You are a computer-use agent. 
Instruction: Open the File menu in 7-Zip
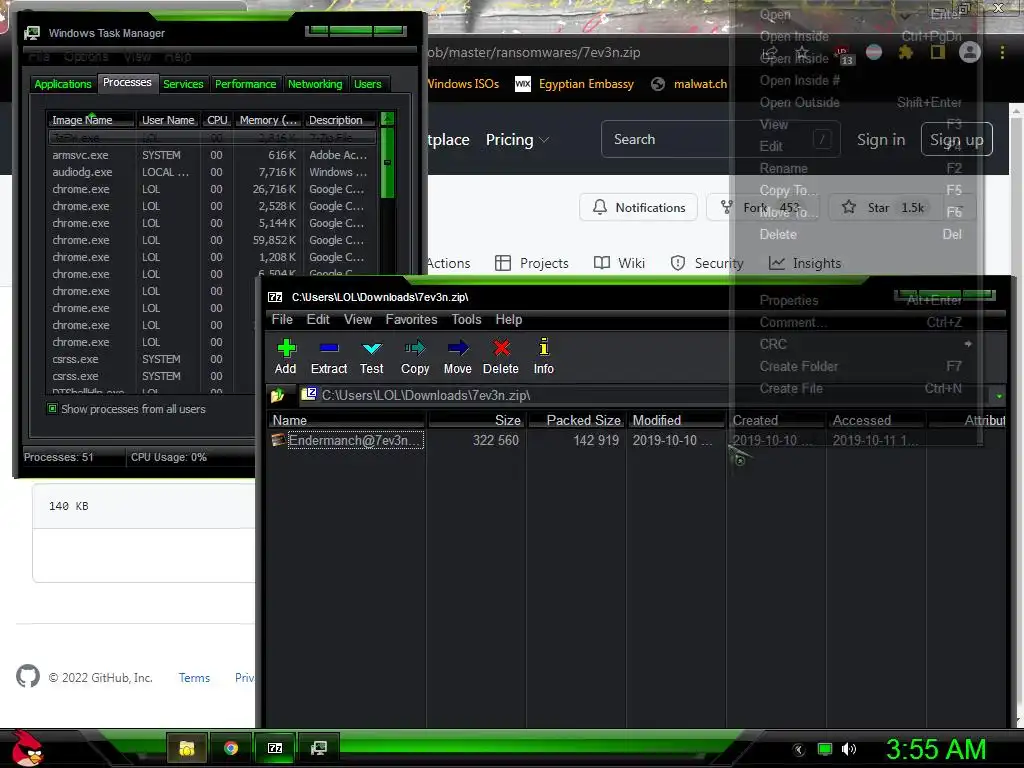pyautogui.click(x=282, y=319)
